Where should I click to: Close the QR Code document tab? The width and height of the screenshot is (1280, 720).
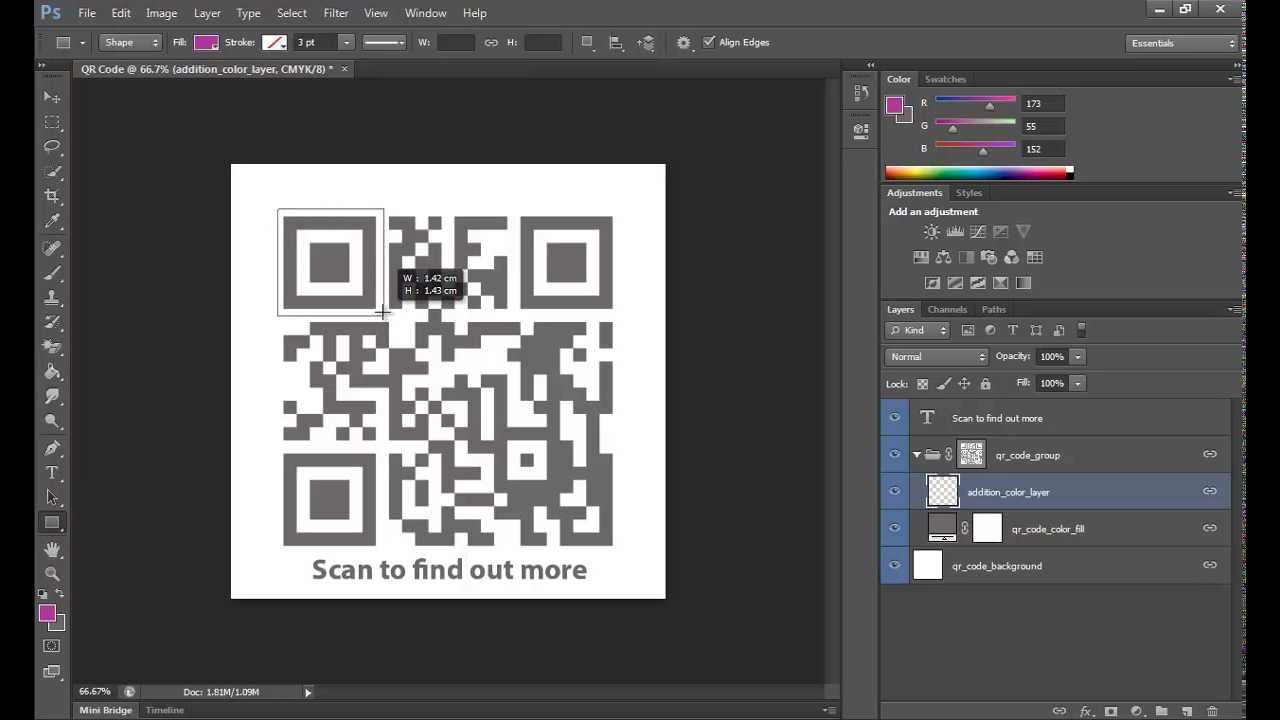tap(344, 69)
